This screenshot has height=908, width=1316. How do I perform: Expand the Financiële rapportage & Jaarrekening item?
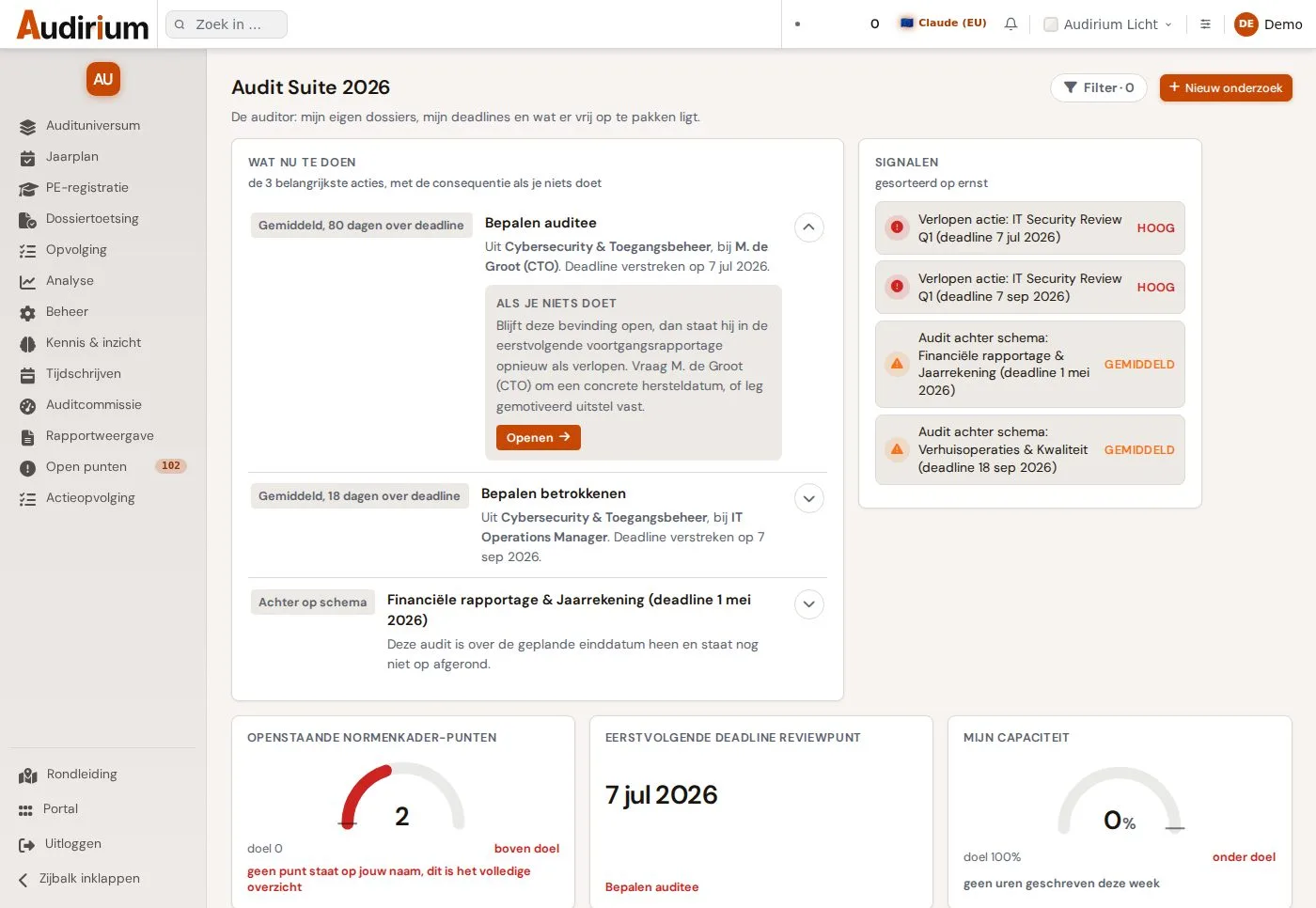pos(808,604)
